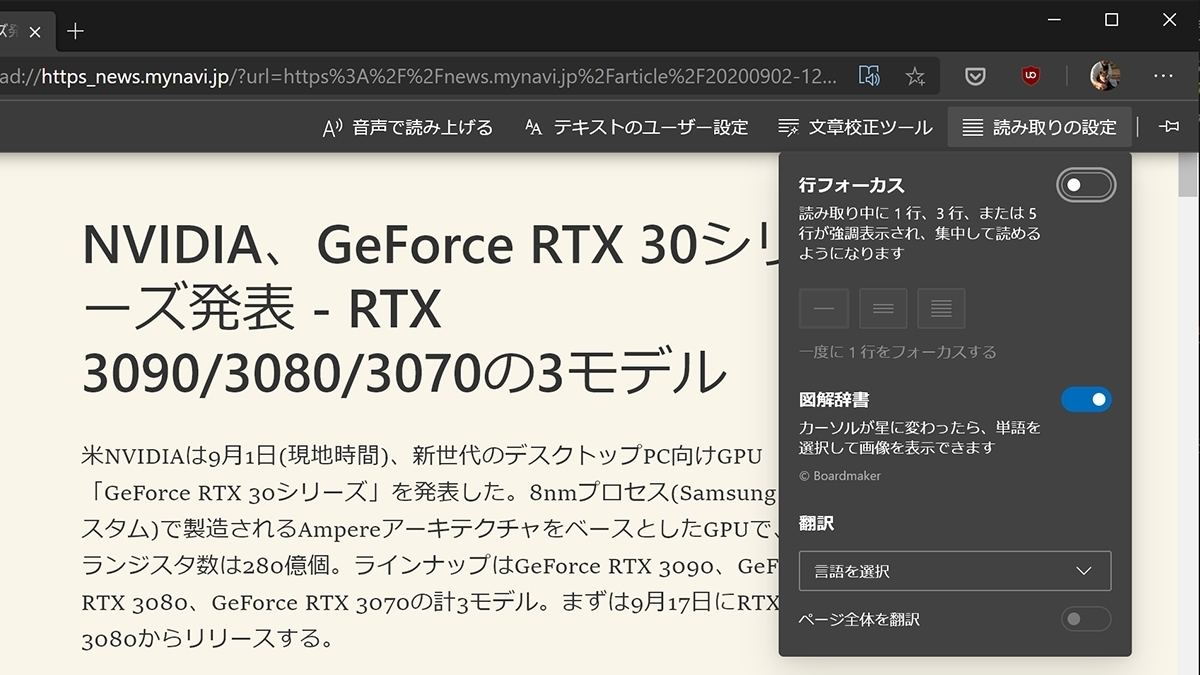Open the Pocket extension icon

point(976,76)
